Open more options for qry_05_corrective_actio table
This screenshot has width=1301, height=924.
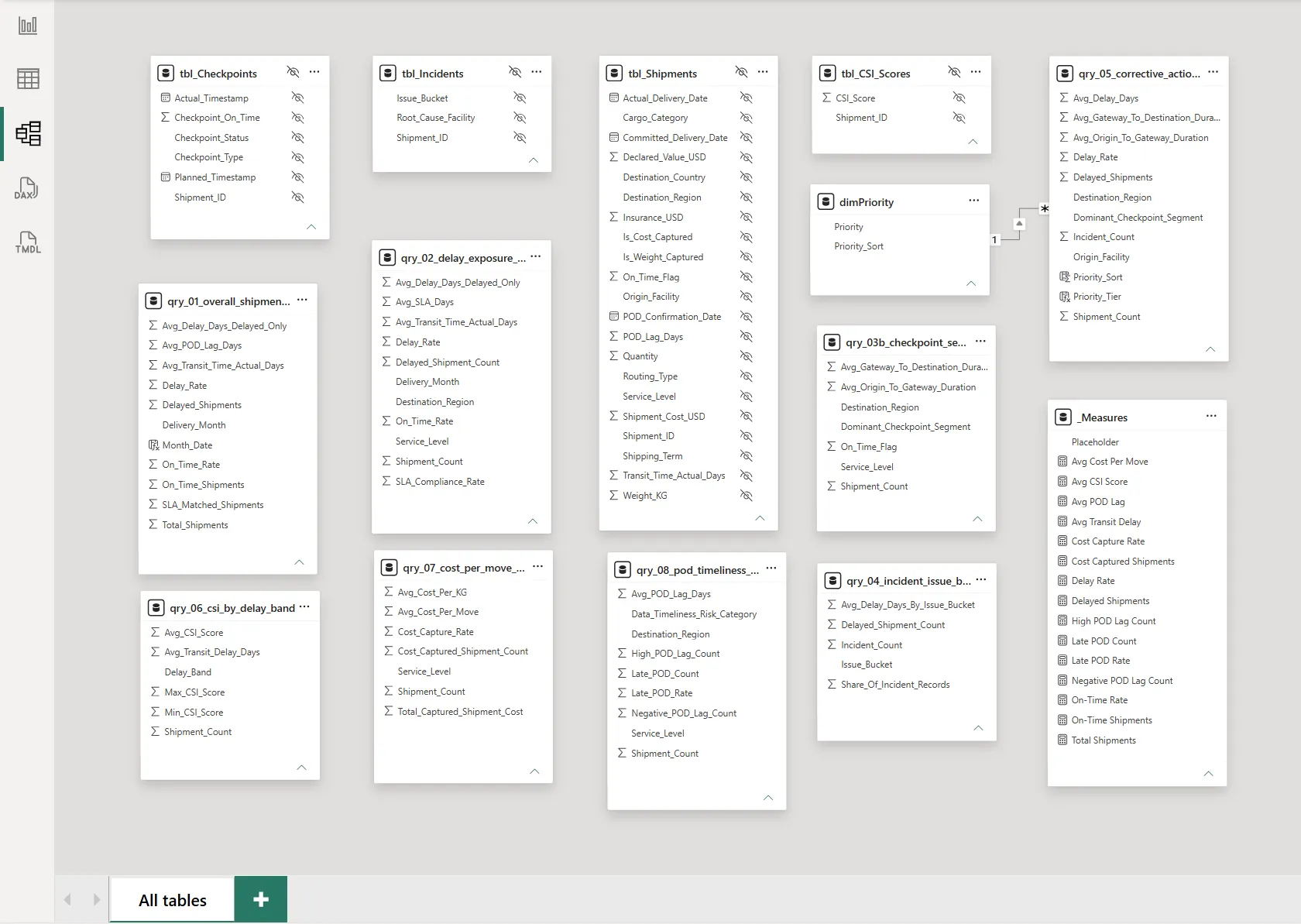[x=1213, y=72]
